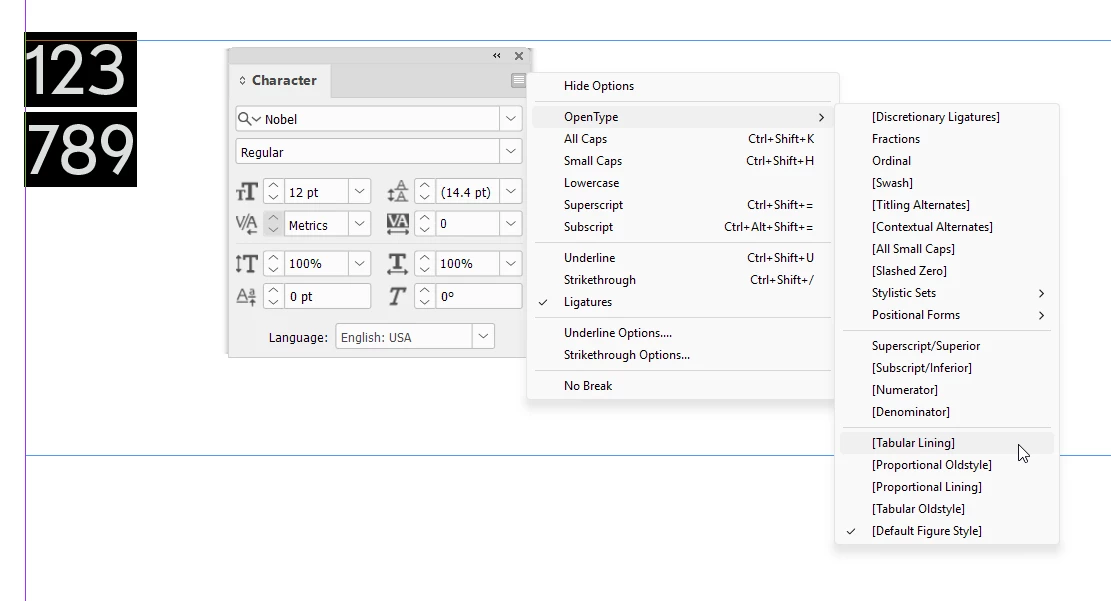Viewport: 1111px width, 601px height.
Task: Close the Character panel
Action: coord(519,56)
